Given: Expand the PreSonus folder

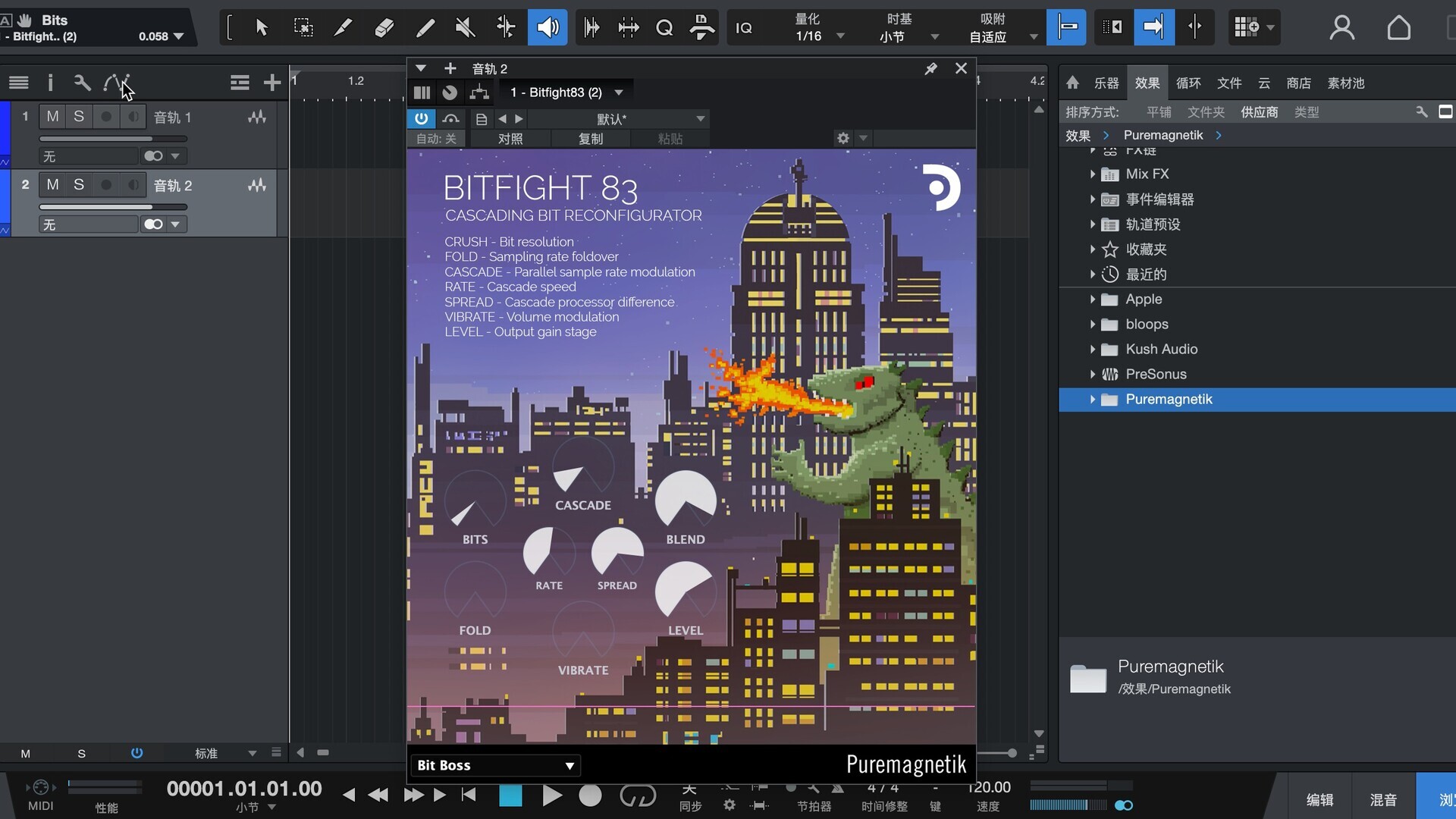Looking at the screenshot, I should 1093,375.
